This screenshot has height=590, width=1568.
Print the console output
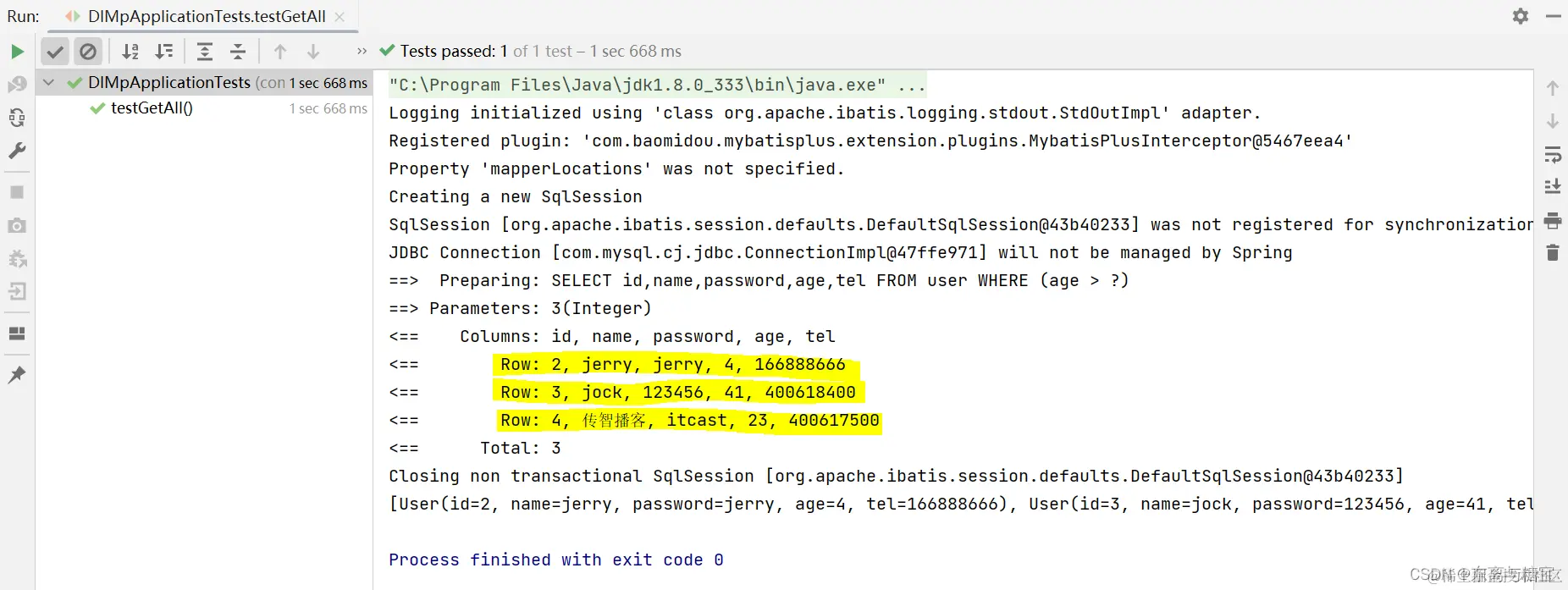(x=1553, y=221)
